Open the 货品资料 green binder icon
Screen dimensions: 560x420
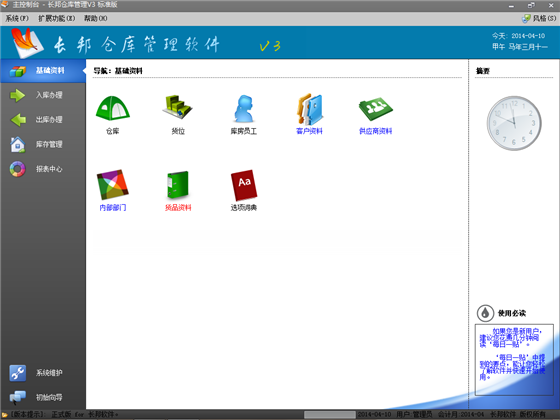[x=178, y=185]
